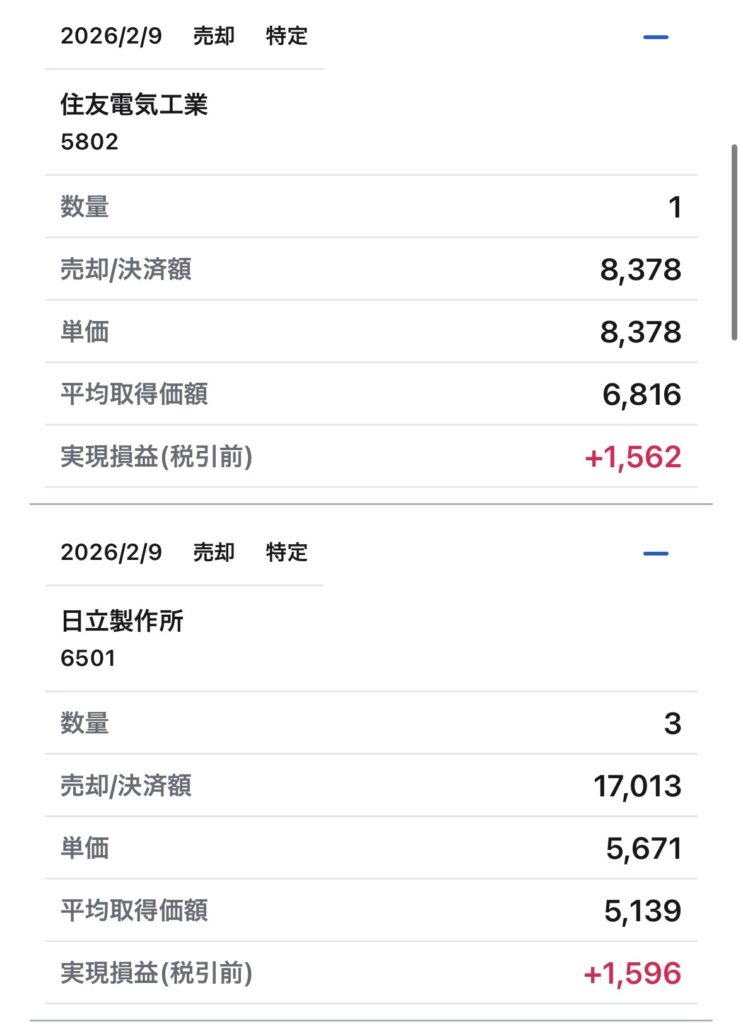Tap the 17,013 settlement amount
Screen dimensions: 743x1024
[637, 786]
